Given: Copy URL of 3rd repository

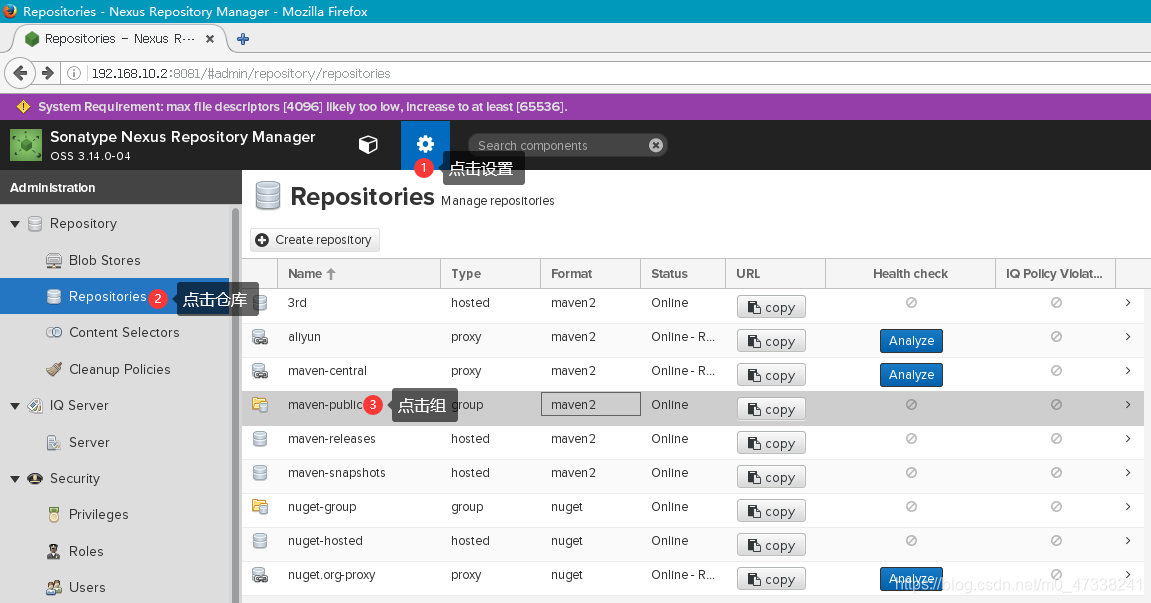Looking at the screenshot, I should (771, 307).
